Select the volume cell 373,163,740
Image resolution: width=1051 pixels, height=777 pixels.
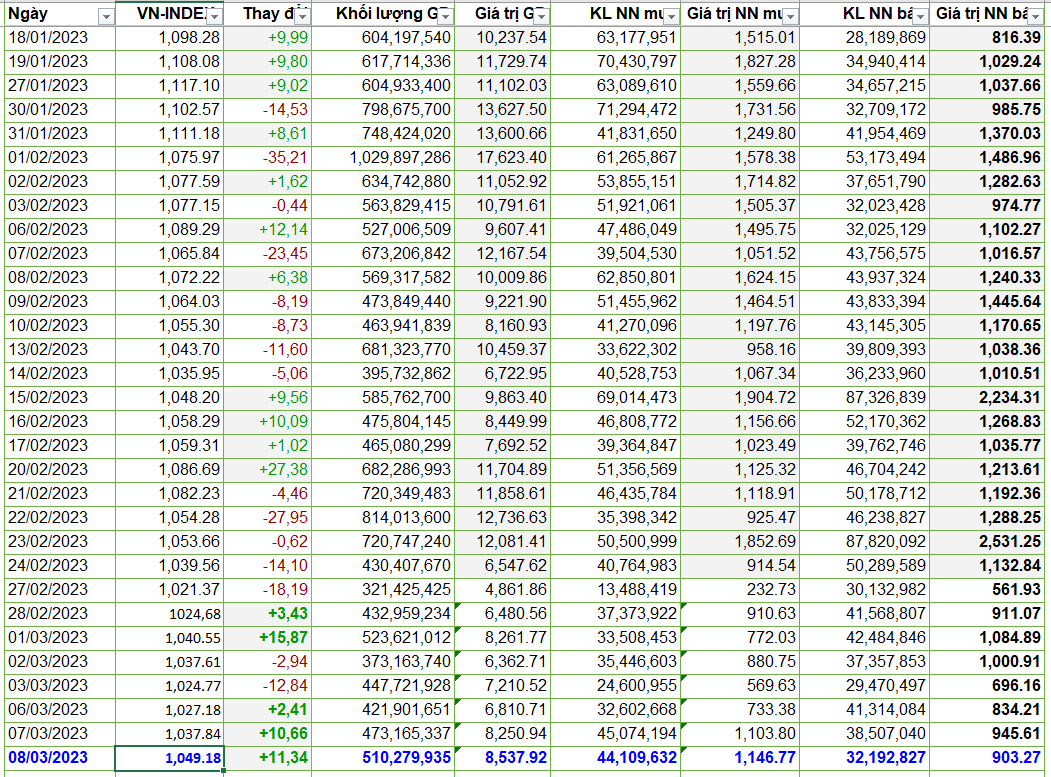[383, 661]
